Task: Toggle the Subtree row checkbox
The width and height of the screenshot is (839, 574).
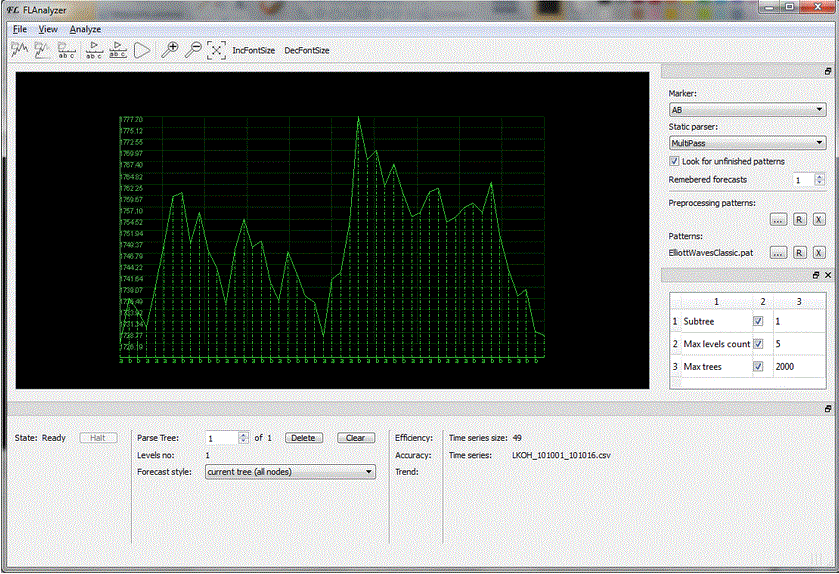Action: point(758,321)
